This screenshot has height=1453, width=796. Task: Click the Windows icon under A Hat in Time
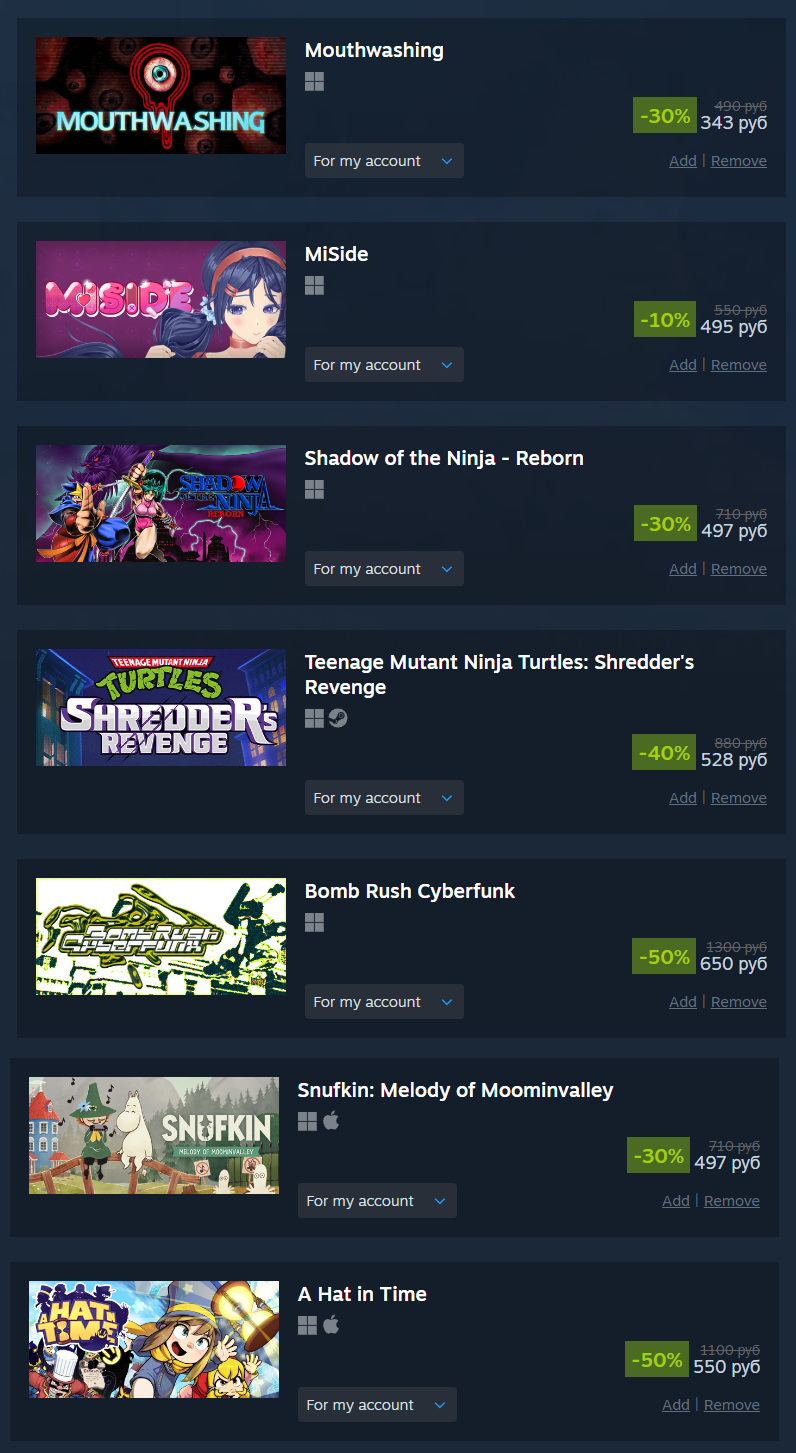pyautogui.click(x=307, y=1325)
